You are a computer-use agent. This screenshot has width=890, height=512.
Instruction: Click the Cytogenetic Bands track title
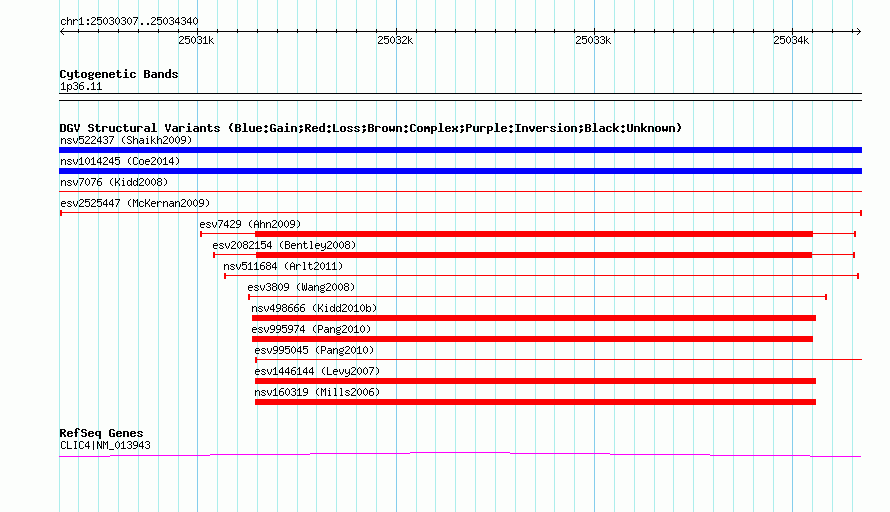tap(119, 74)
